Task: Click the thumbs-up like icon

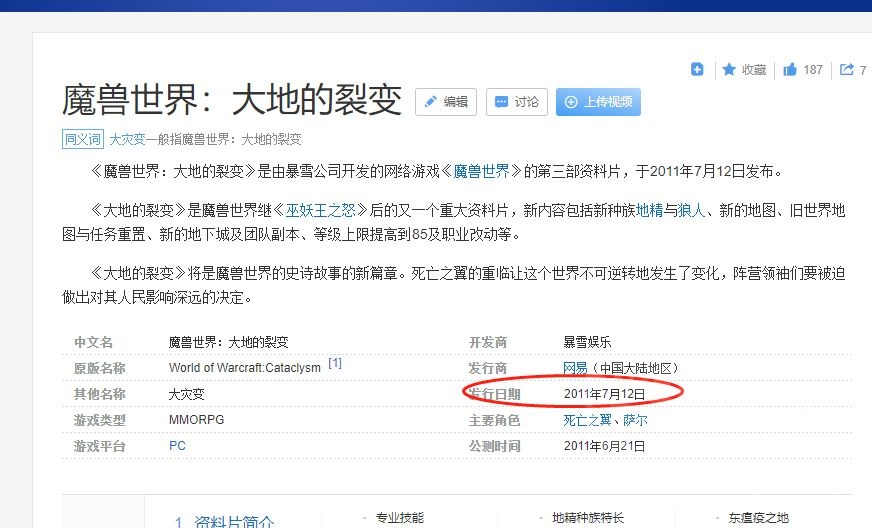Action: 790,69
